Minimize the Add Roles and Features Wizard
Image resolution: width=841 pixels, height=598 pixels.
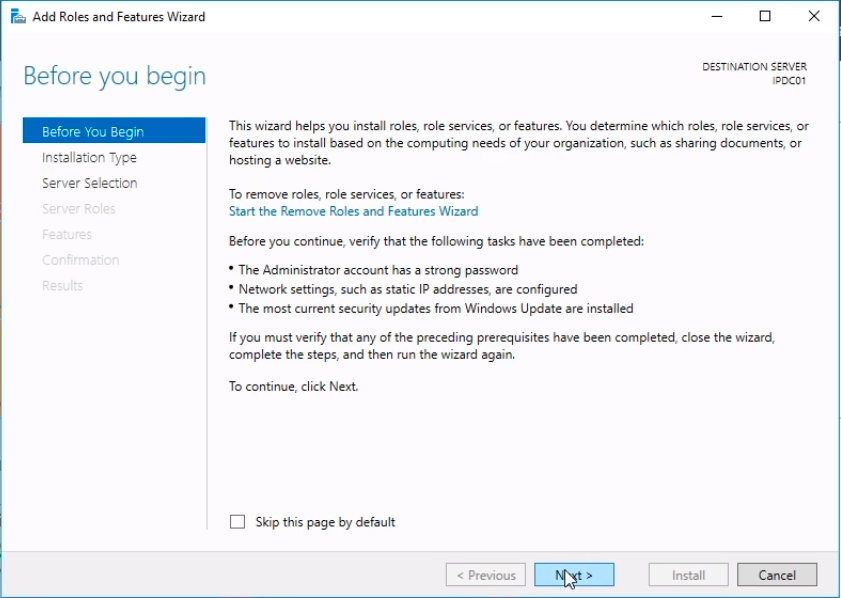(718, 16)
